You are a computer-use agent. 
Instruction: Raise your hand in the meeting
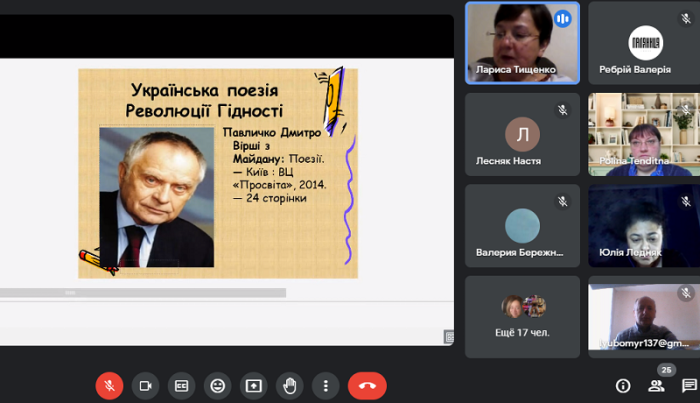[x=289, y=385]
